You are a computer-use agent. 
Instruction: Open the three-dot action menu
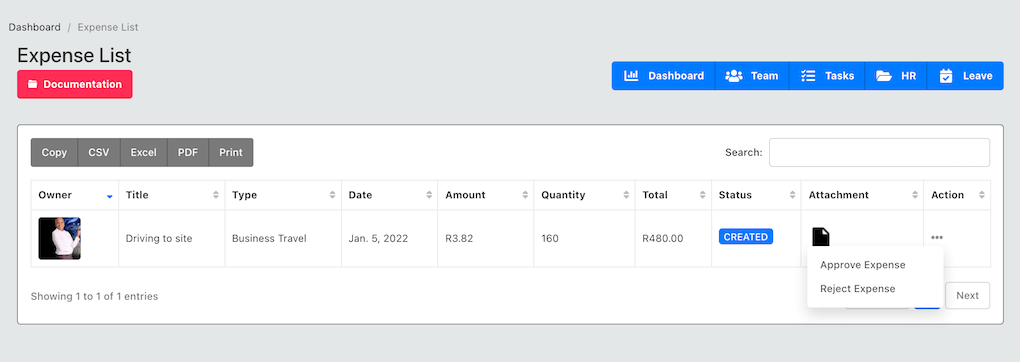(937, 238)
